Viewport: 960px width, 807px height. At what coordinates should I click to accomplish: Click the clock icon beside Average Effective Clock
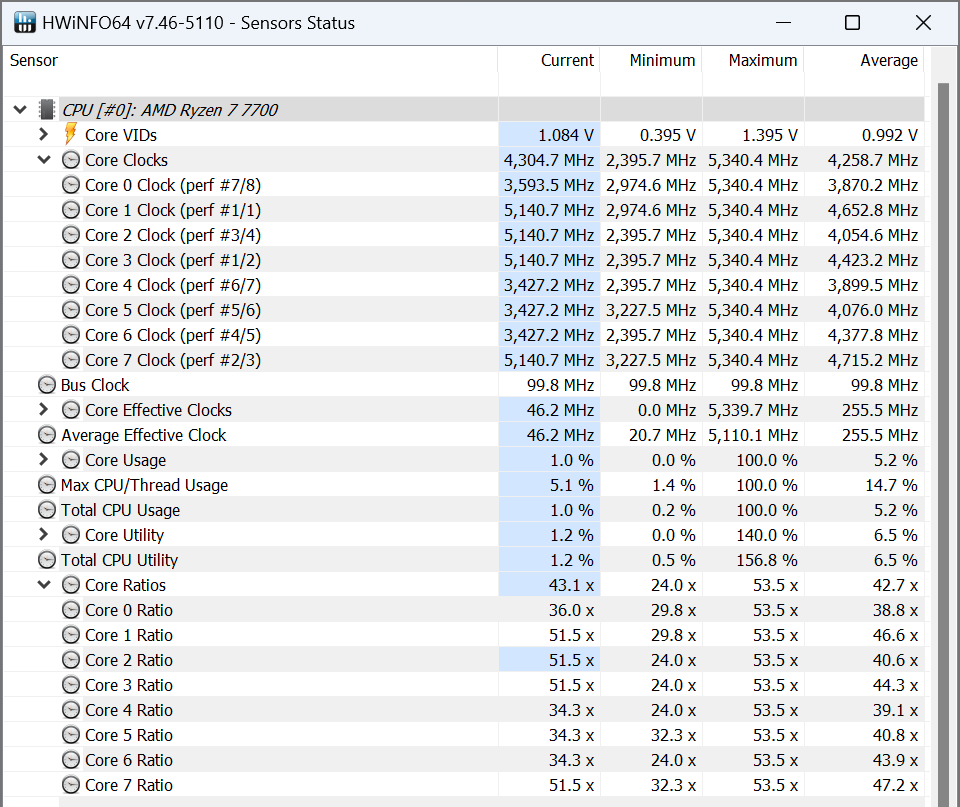coord(47,435)
